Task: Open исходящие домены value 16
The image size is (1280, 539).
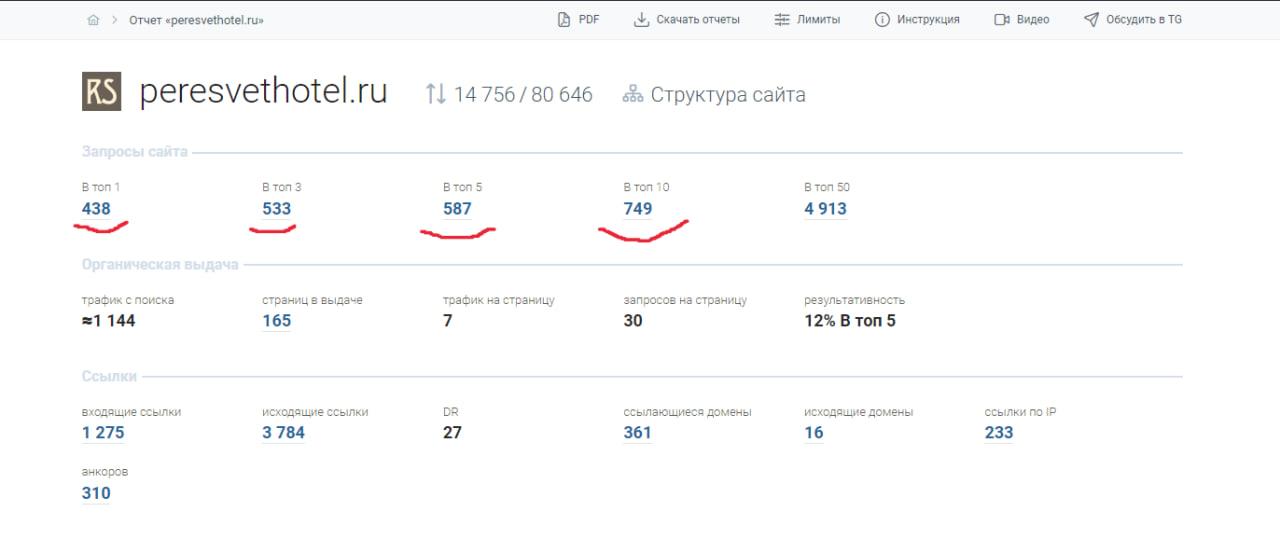Action: click(814, 433)
